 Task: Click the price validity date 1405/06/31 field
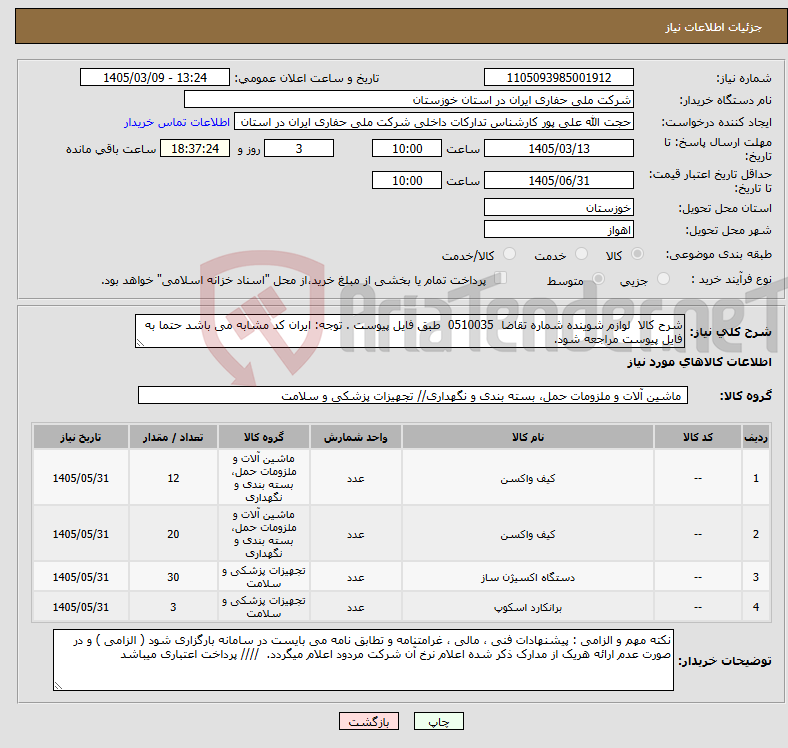click(x=558, y=180)
